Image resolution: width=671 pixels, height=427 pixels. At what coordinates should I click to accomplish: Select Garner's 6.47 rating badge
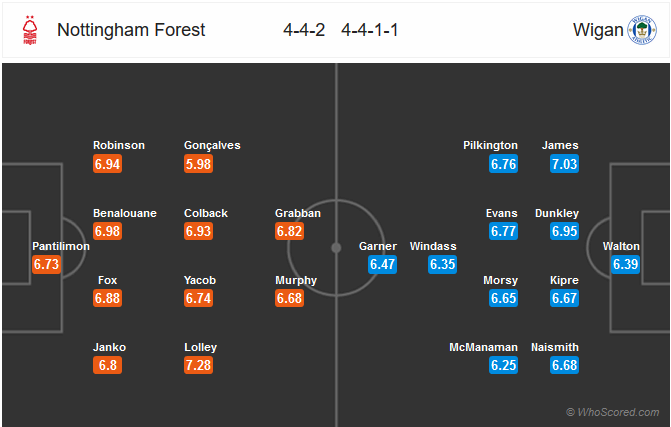383,264
